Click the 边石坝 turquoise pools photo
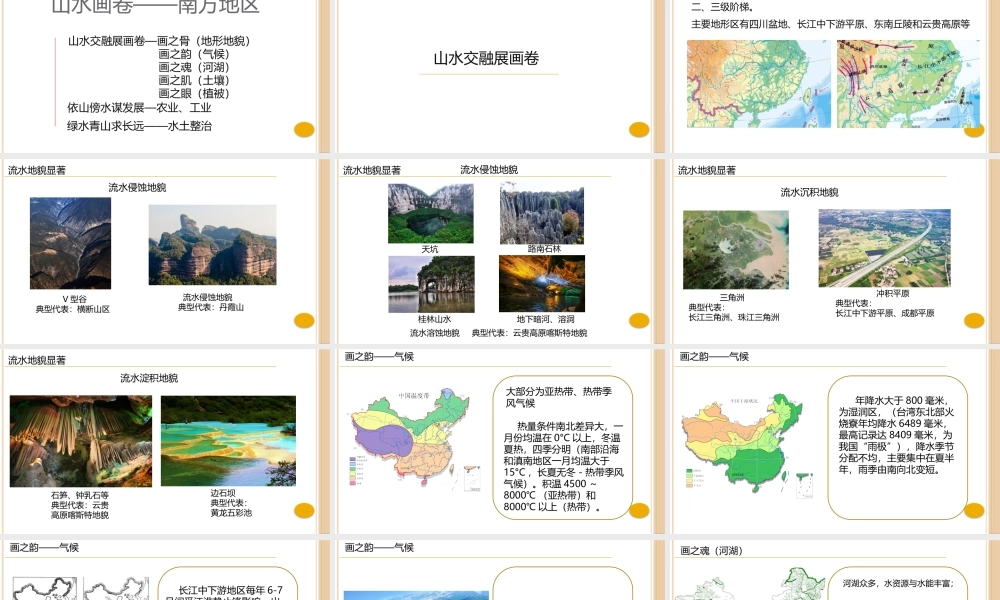 point(228,441)
